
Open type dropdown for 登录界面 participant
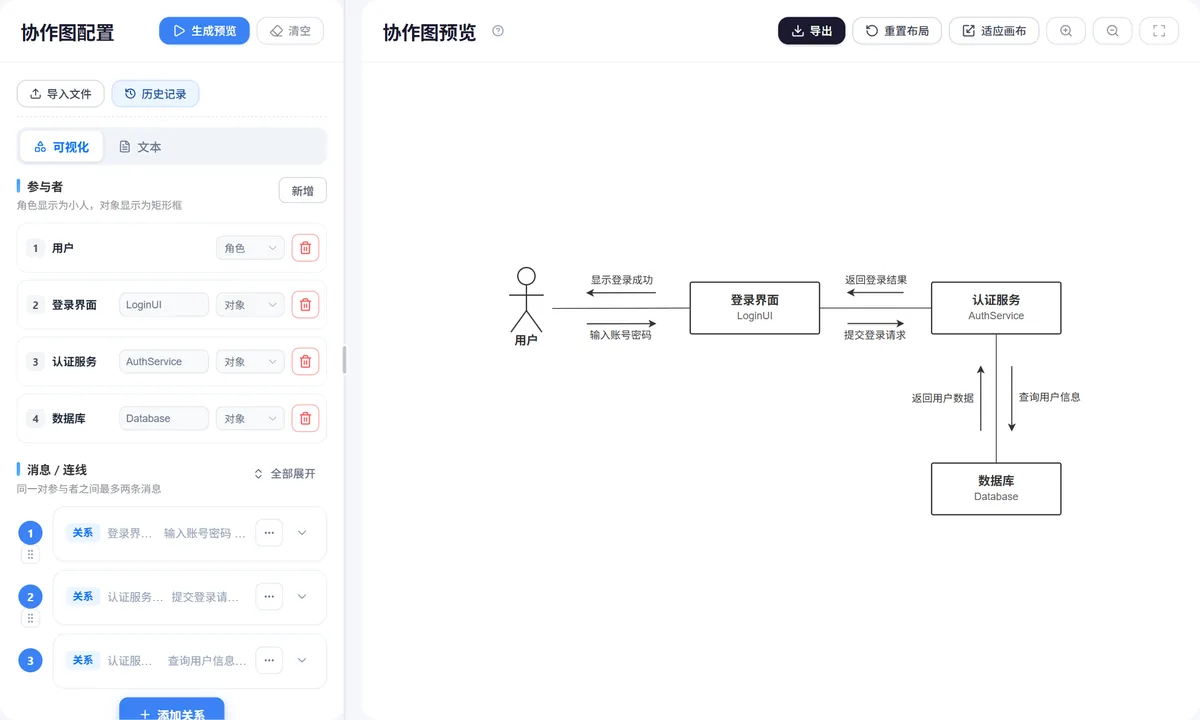click(250, 305)
